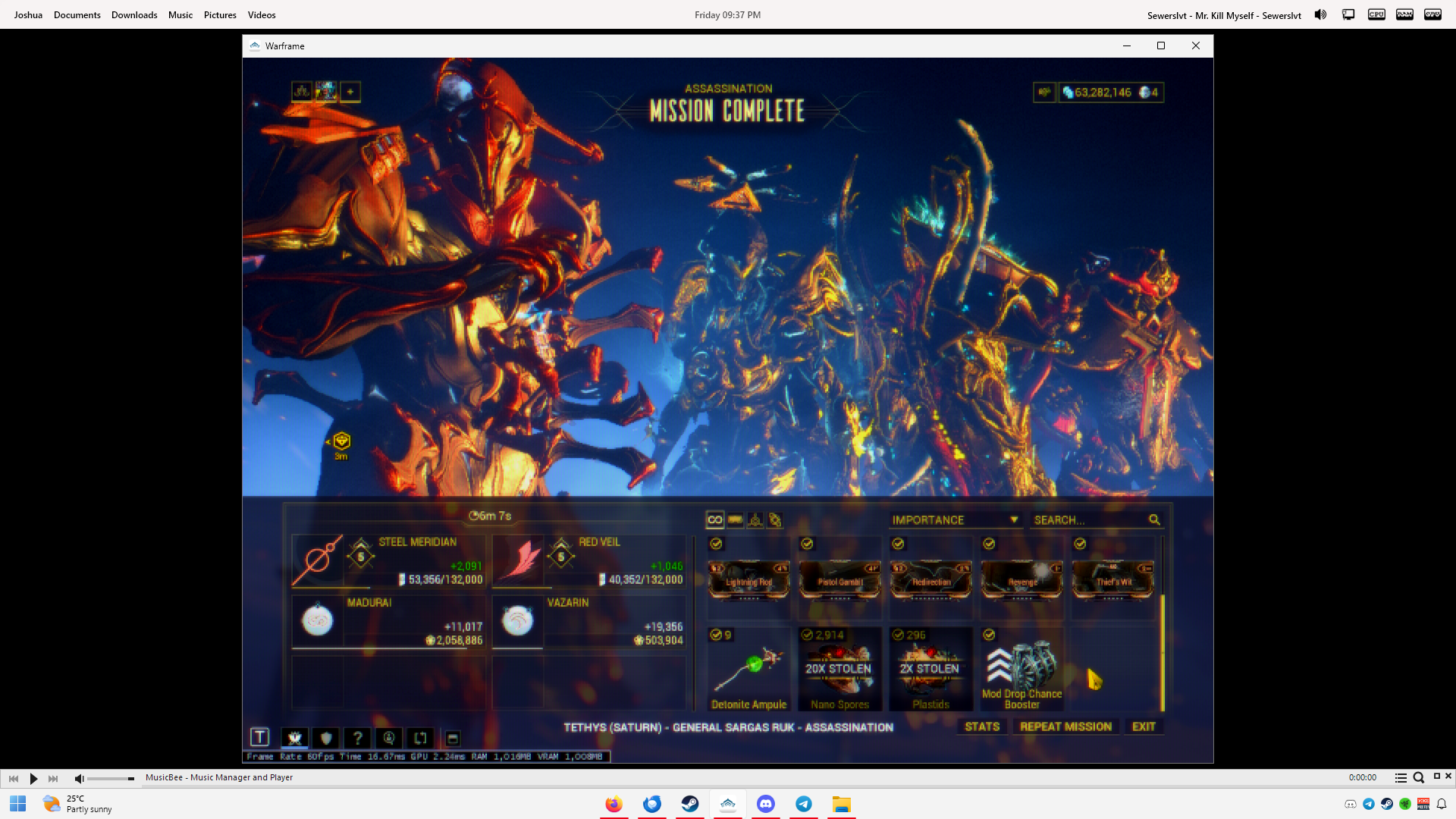Image resolution: width=1456 pixels, height=819 pixels.
Task: Click the EXIT button
Action: (1144, 726)
